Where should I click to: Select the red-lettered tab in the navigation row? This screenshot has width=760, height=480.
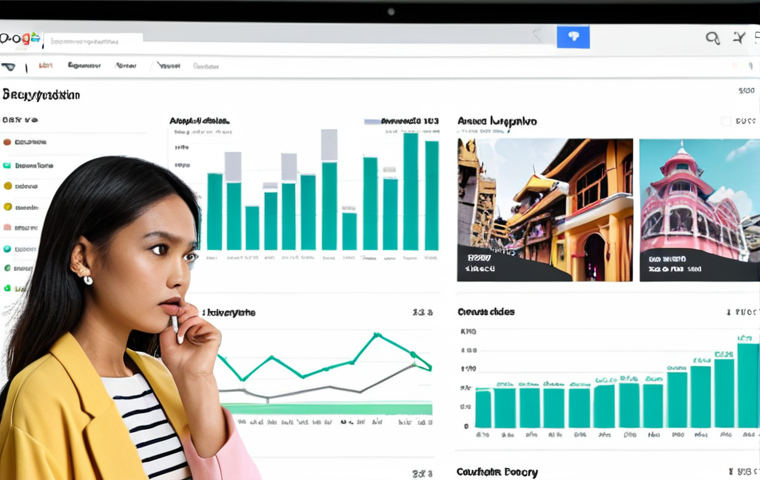[x=46, y=65]
